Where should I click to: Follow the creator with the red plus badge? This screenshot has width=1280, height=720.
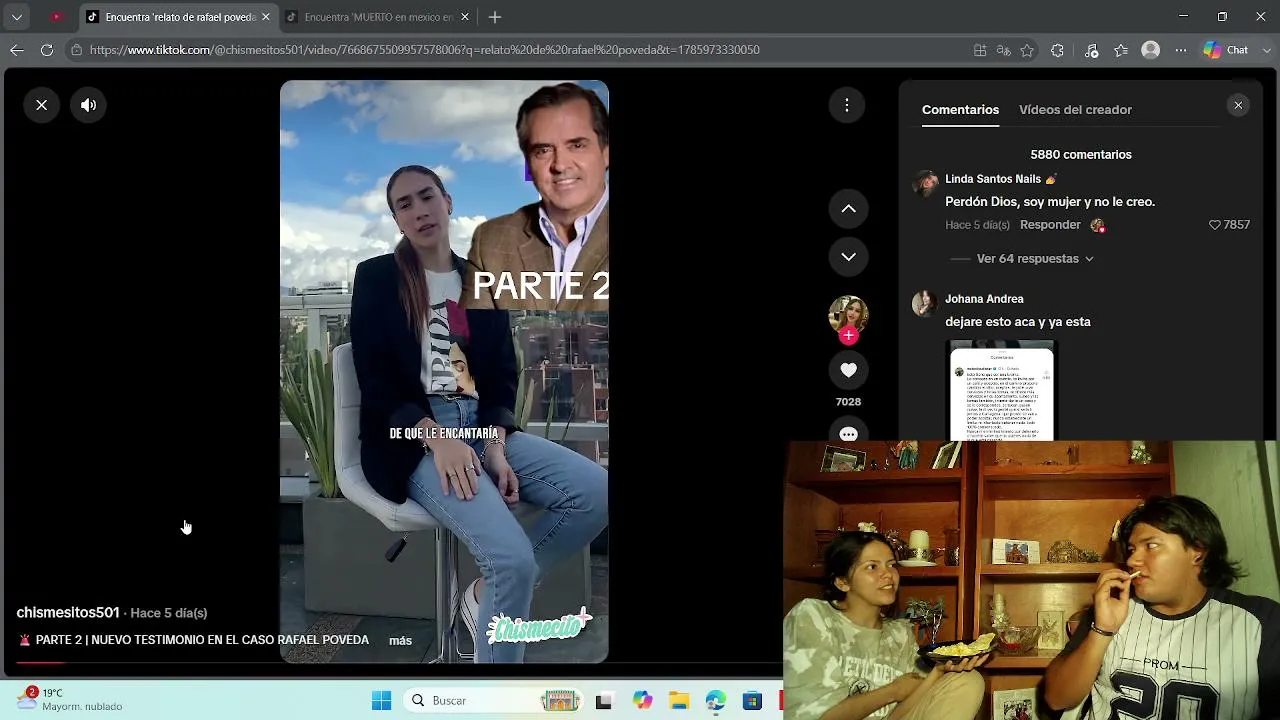[848, 336]
